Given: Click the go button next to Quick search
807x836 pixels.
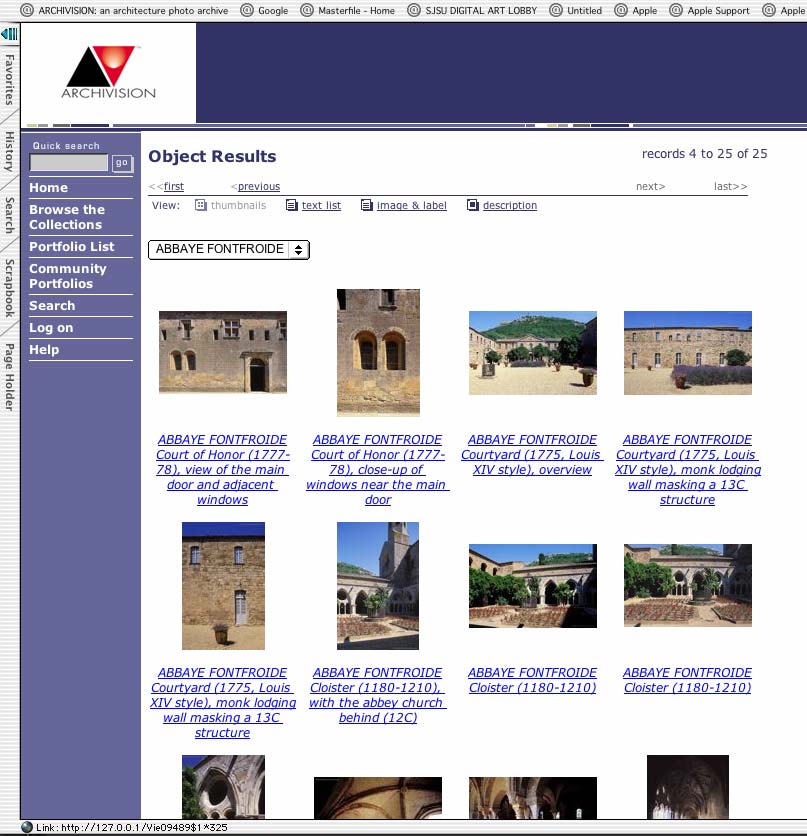Looking at the screenshot, I should [122, 163].
